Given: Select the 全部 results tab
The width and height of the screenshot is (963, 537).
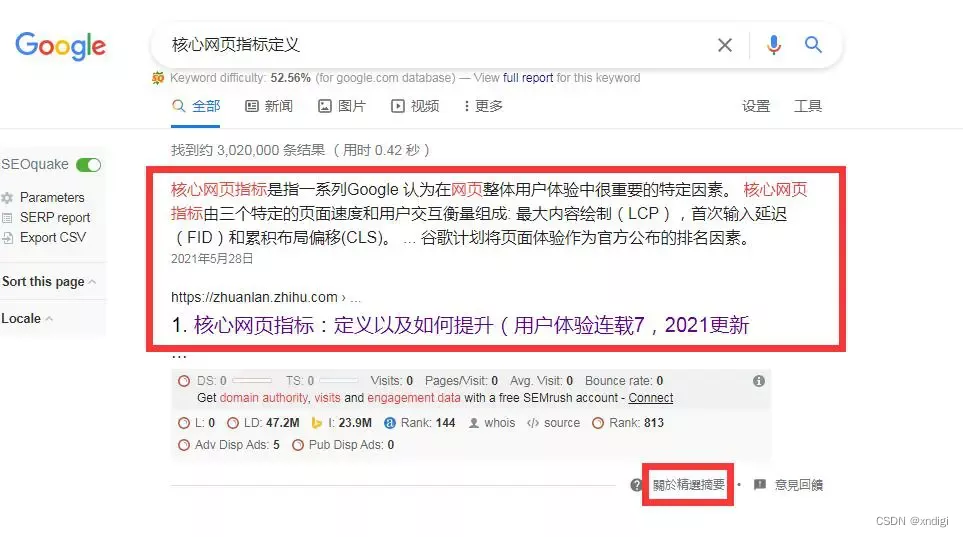Looking at the screenshot, I should (196, 106).
